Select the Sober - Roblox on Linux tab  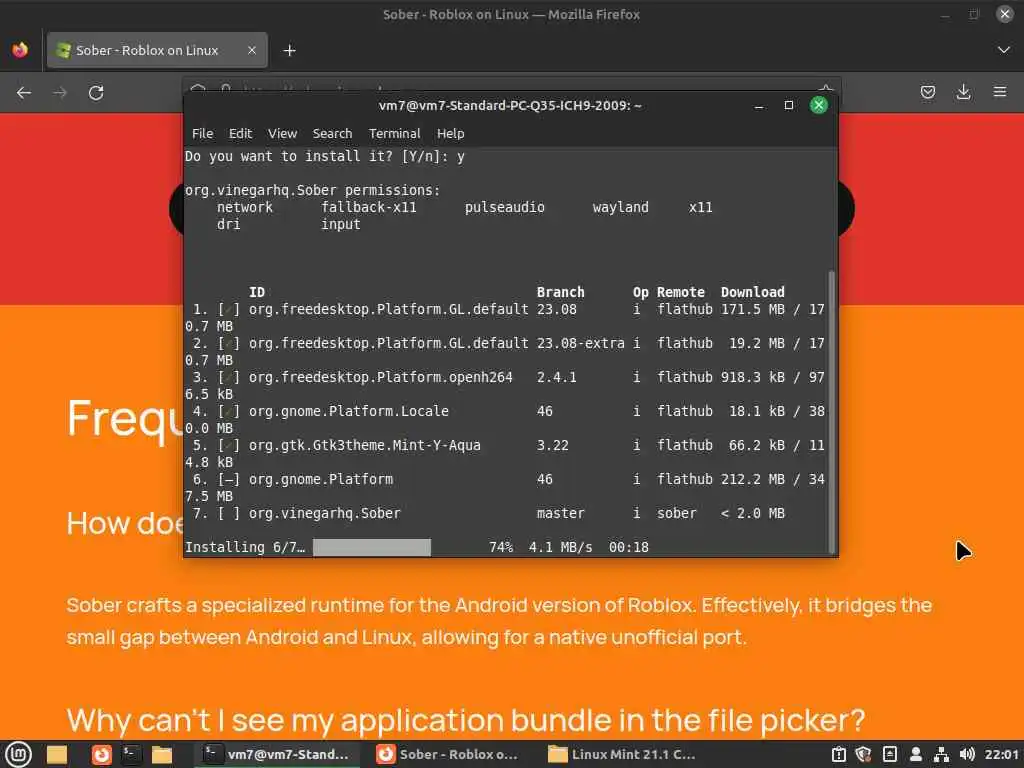157,50
